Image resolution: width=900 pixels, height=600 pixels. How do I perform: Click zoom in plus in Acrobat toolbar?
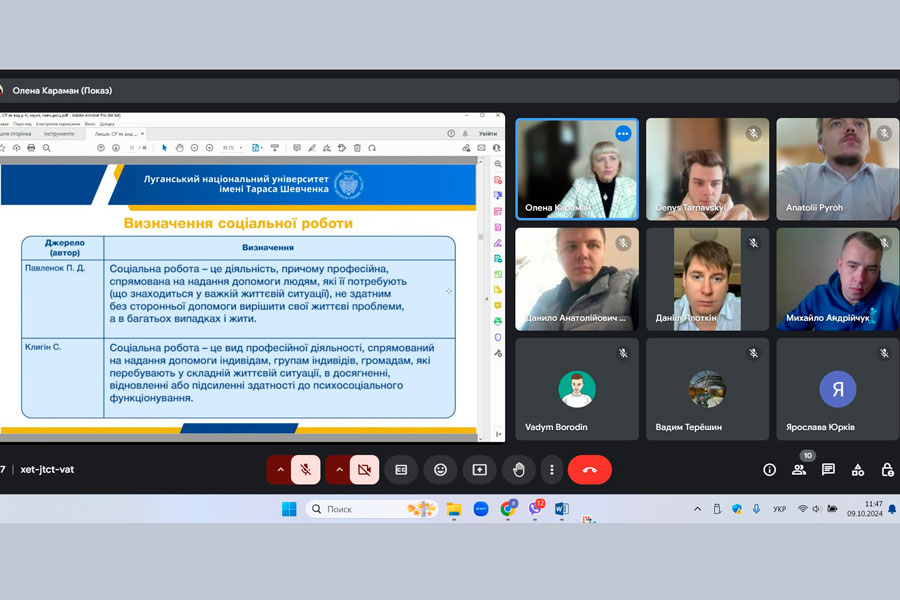click(210, 148)
